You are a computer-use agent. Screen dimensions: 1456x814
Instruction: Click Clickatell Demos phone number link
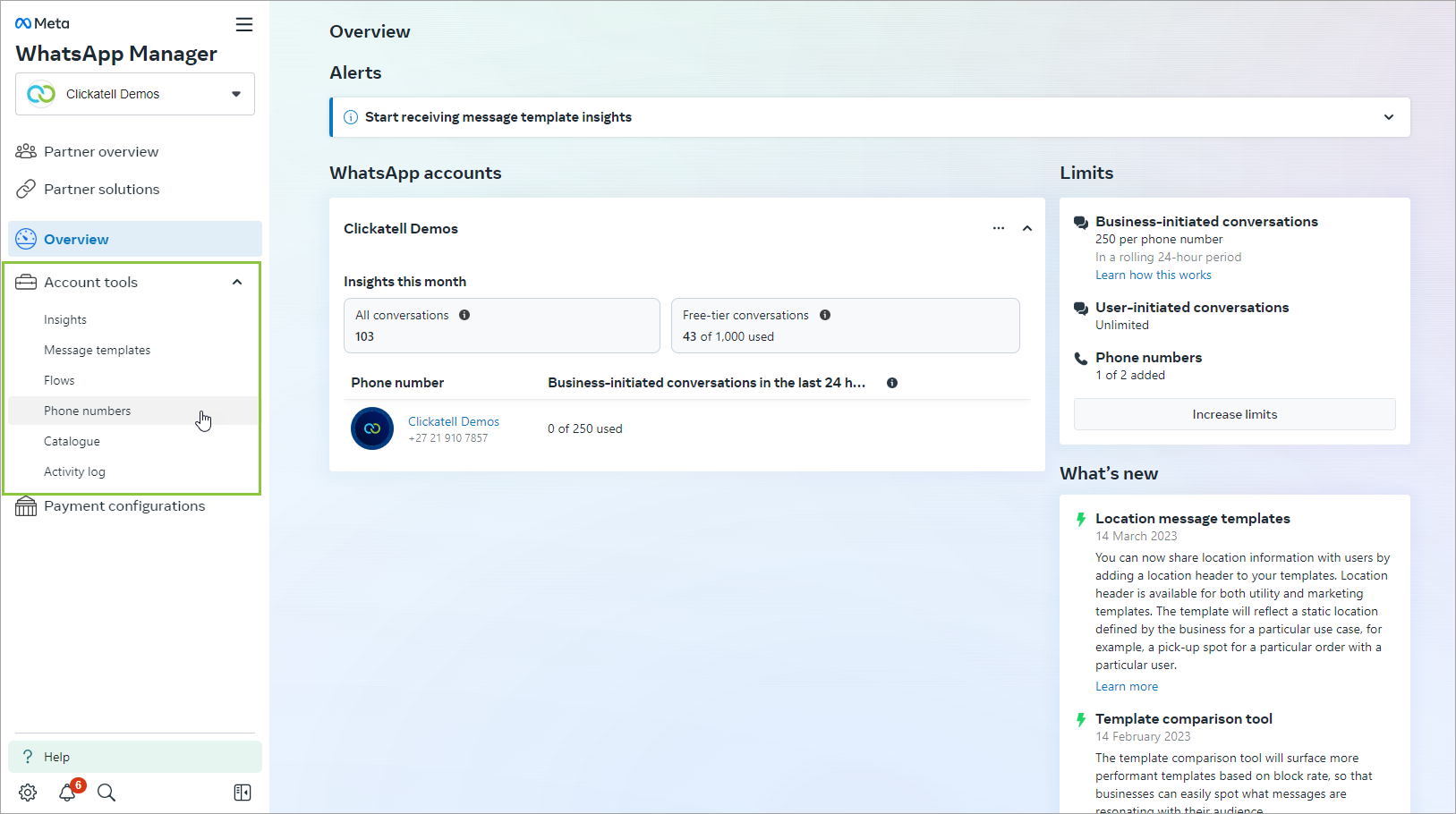point(453,421)
